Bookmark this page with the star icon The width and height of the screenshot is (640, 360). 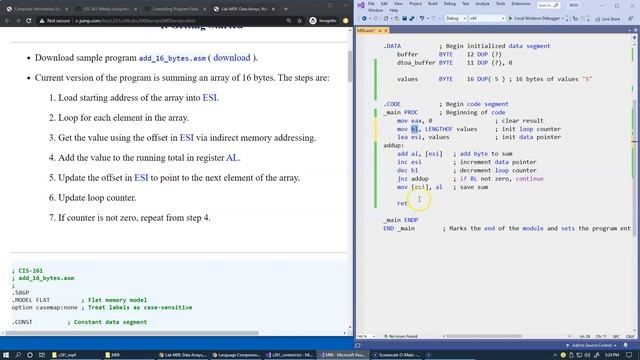click(300, 20)
